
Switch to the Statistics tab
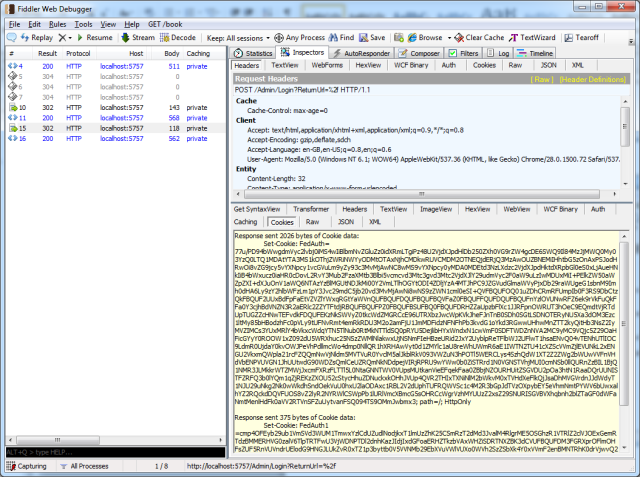click(x=253, y=53)
